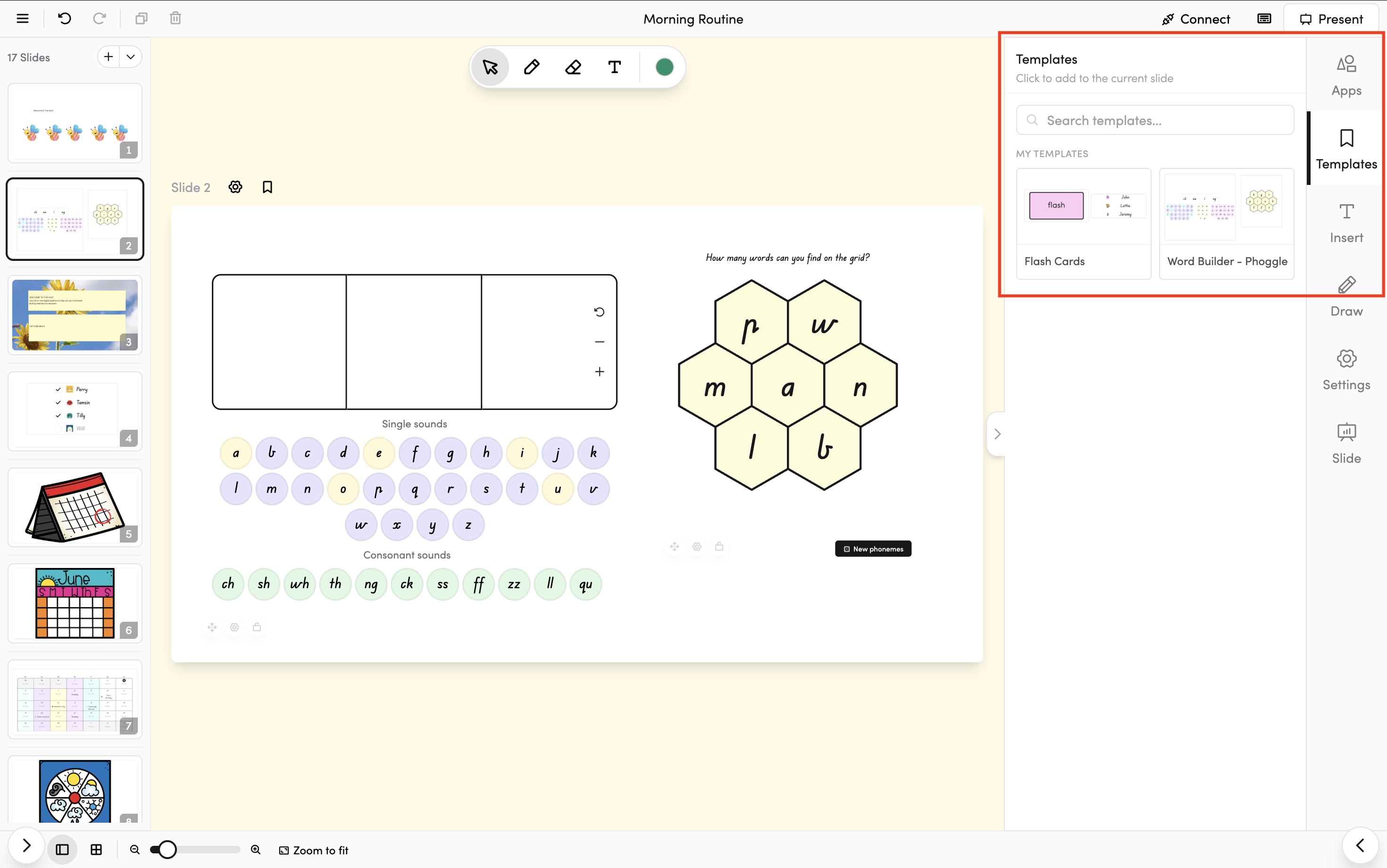Switch to grid view of slides

click(x=96, y=850)
